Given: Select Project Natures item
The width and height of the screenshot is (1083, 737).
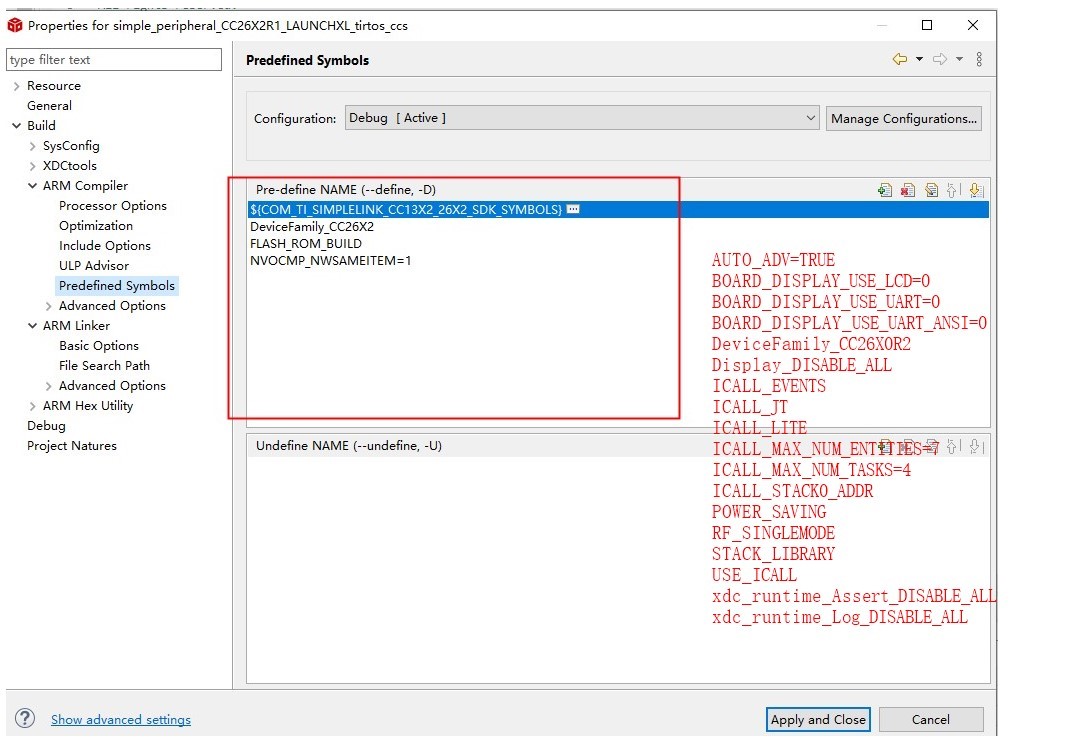Looking at the screenshot, I should [x=72, y=446].
